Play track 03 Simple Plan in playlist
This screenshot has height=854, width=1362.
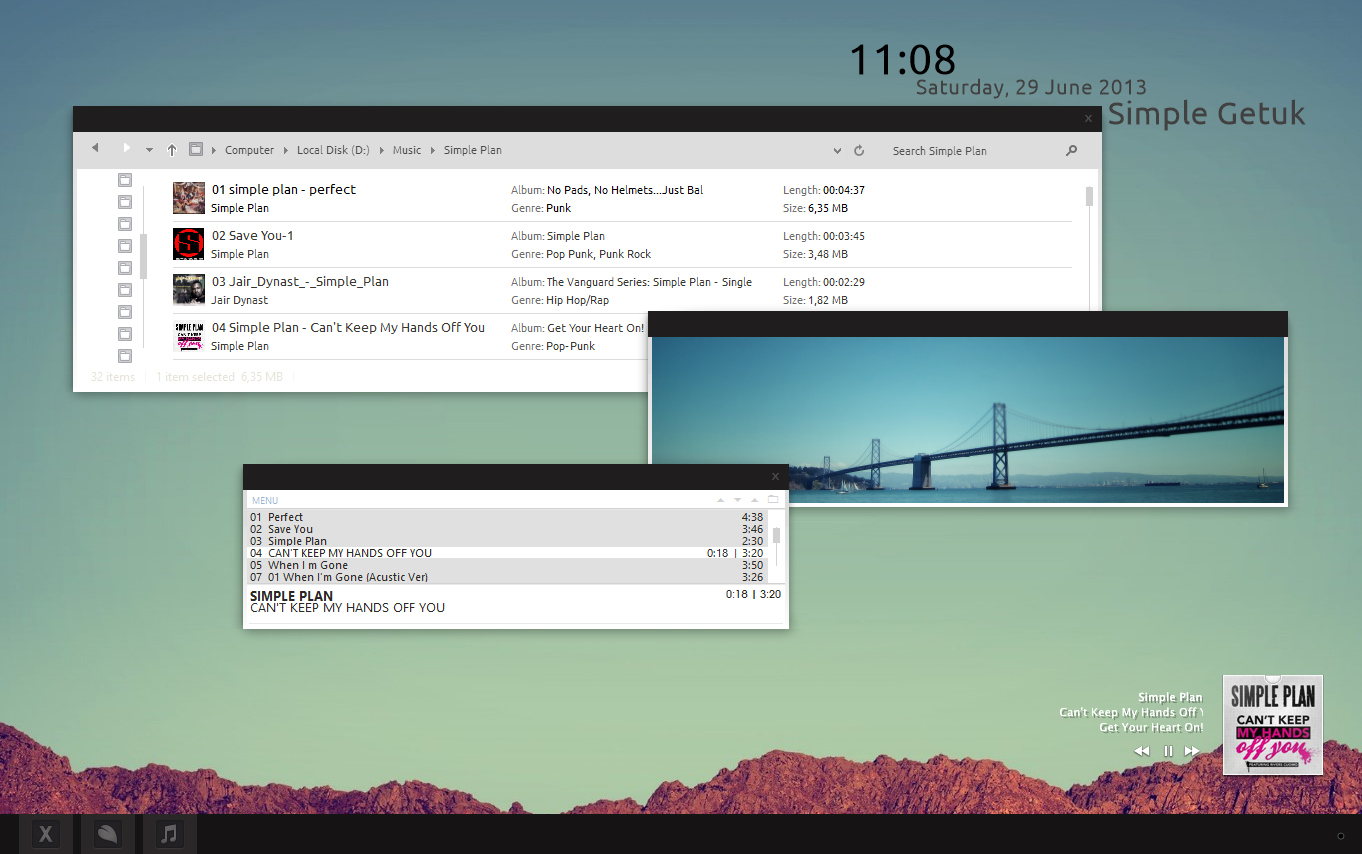[507, 541]
